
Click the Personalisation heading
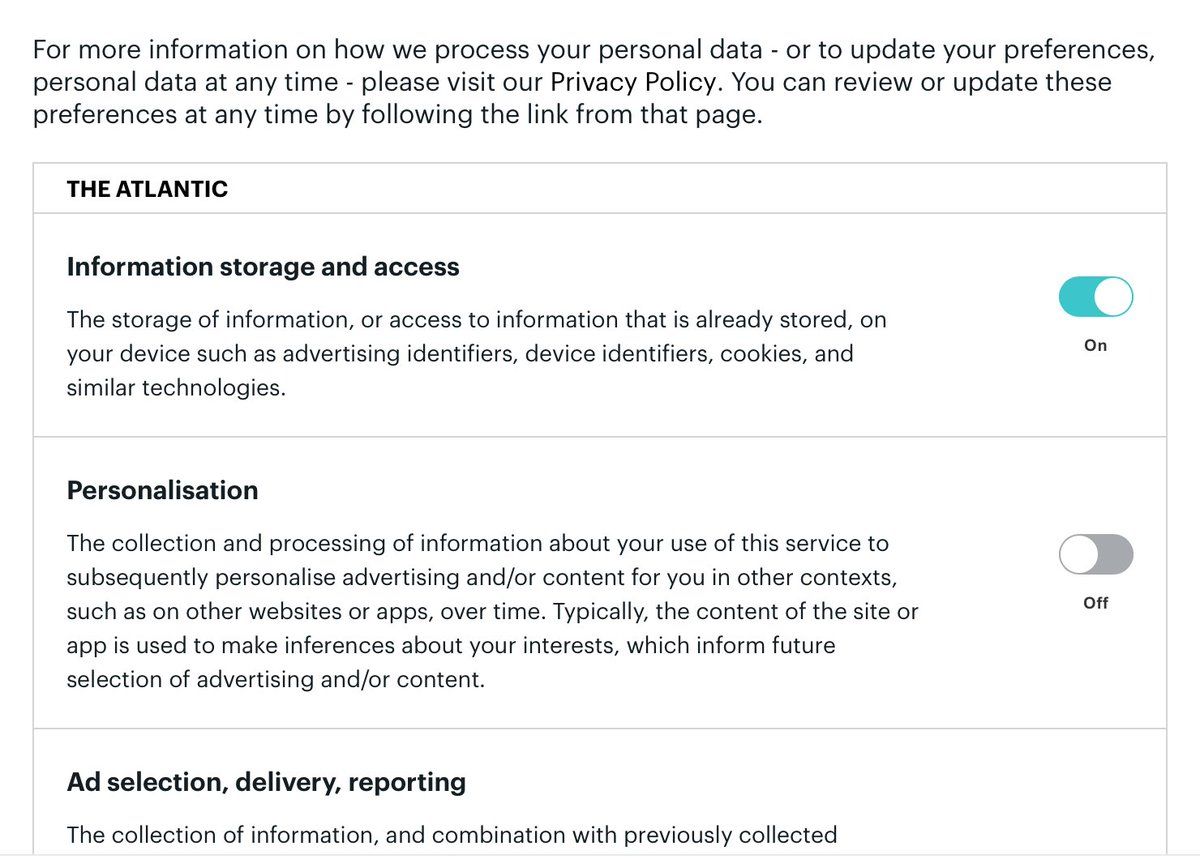pos(162,490)
